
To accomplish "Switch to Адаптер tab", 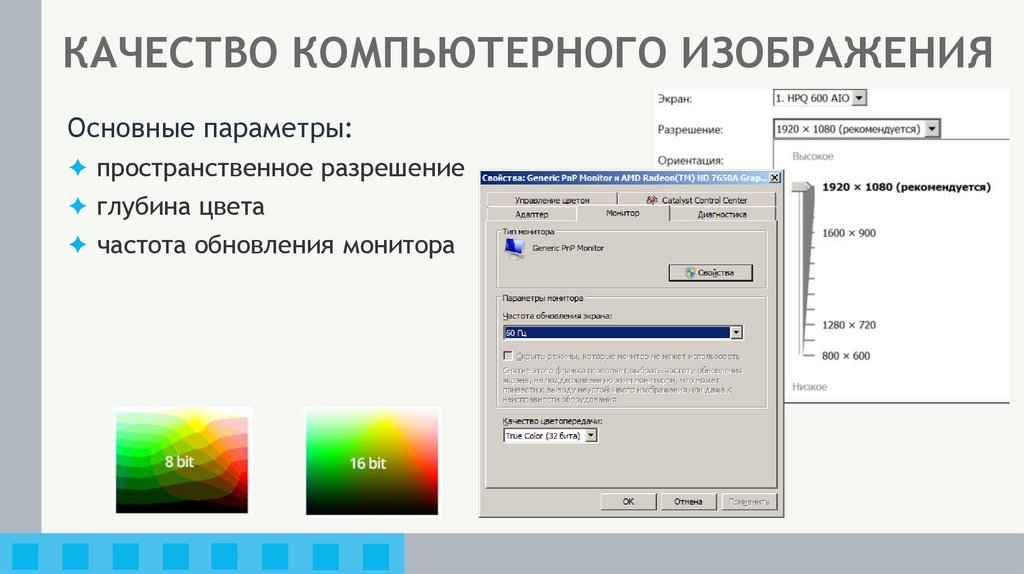I will point(532,214).
